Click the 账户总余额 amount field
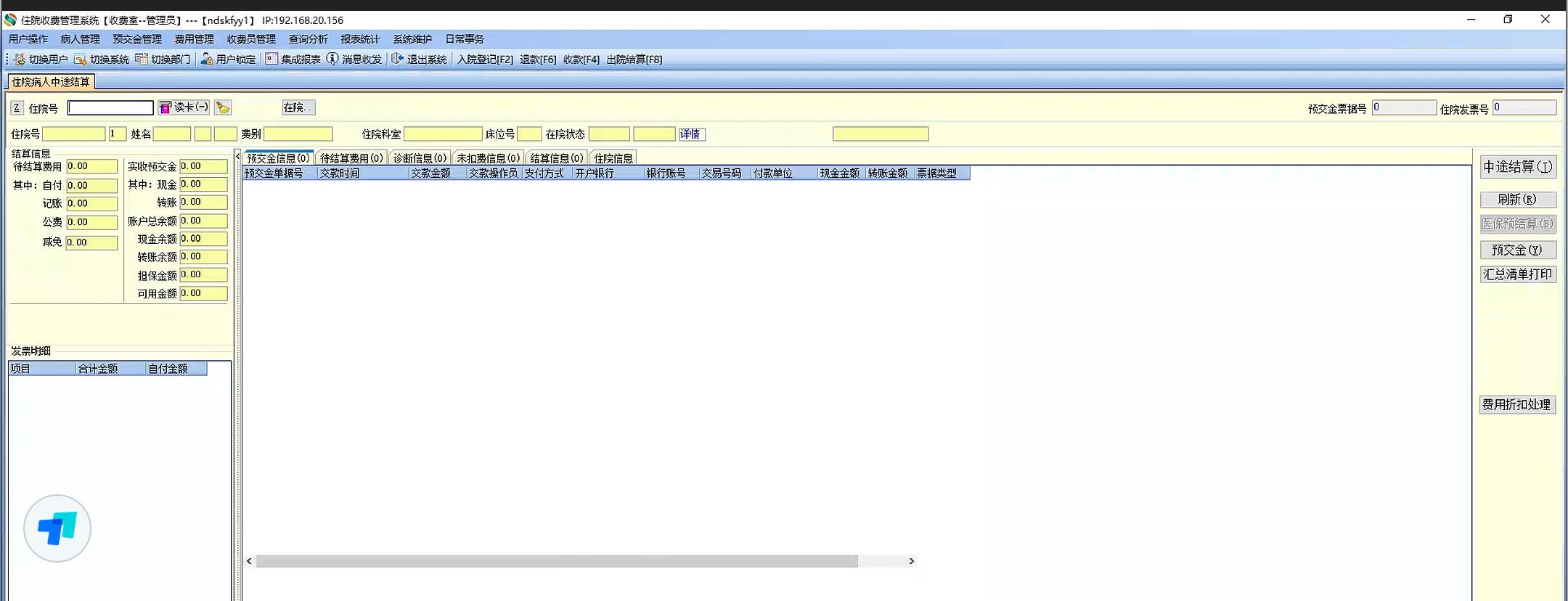The height and width of the screenshot is (601, 1568). (204, 221)
